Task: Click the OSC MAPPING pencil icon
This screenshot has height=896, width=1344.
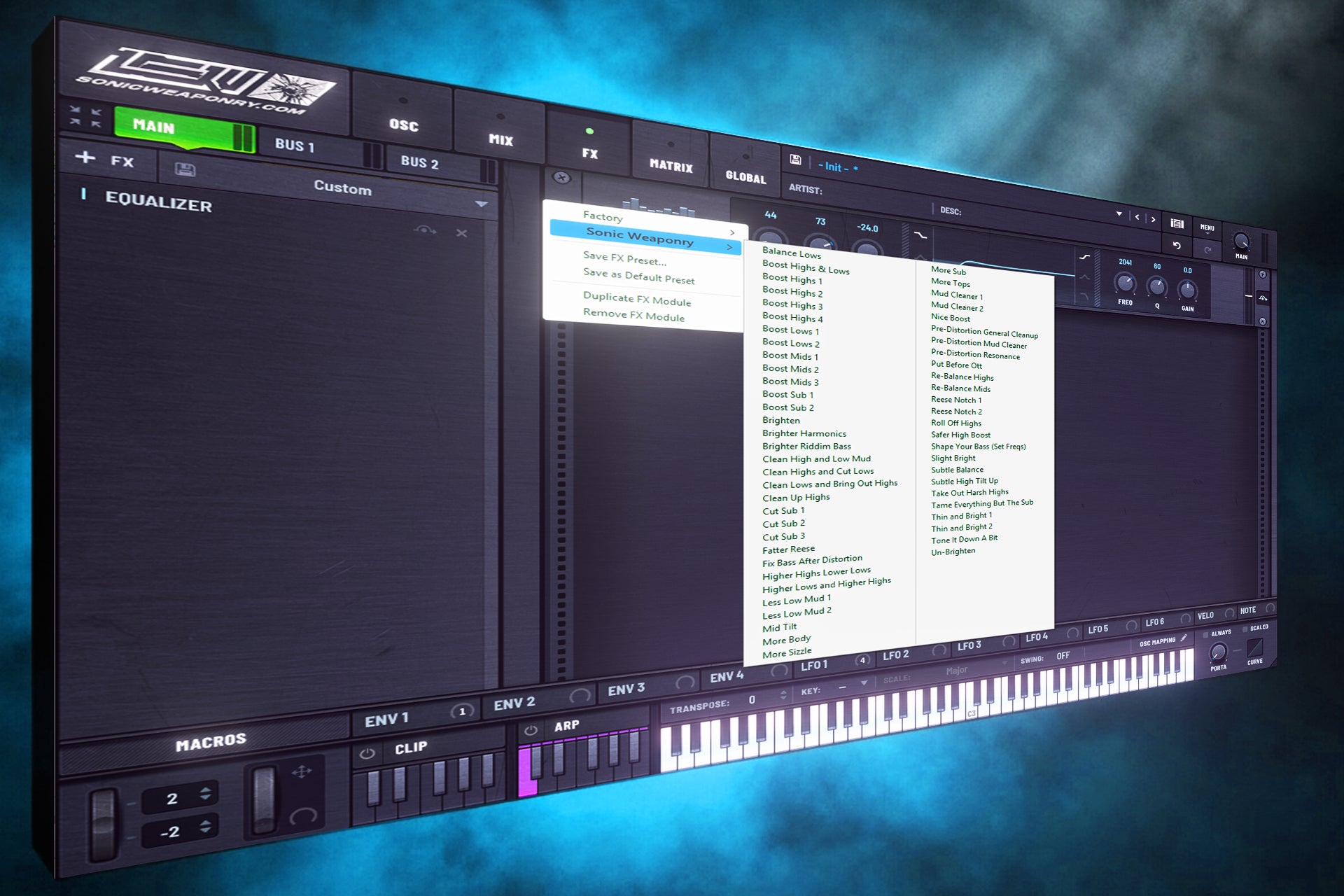Action: click(1183, 638)
